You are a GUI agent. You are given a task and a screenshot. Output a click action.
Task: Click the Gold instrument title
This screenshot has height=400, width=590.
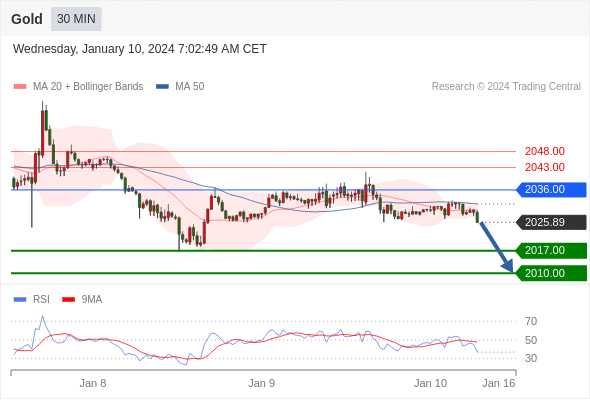(x=27, y=19)
